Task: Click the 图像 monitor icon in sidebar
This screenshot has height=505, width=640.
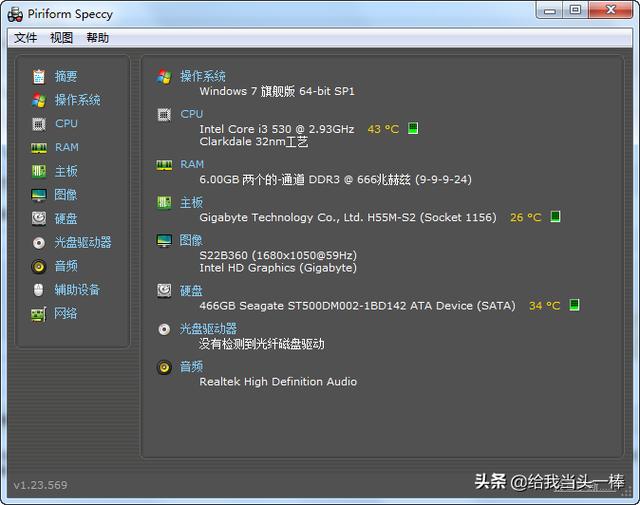Action: pyautogui.click(x=39, y=195)
